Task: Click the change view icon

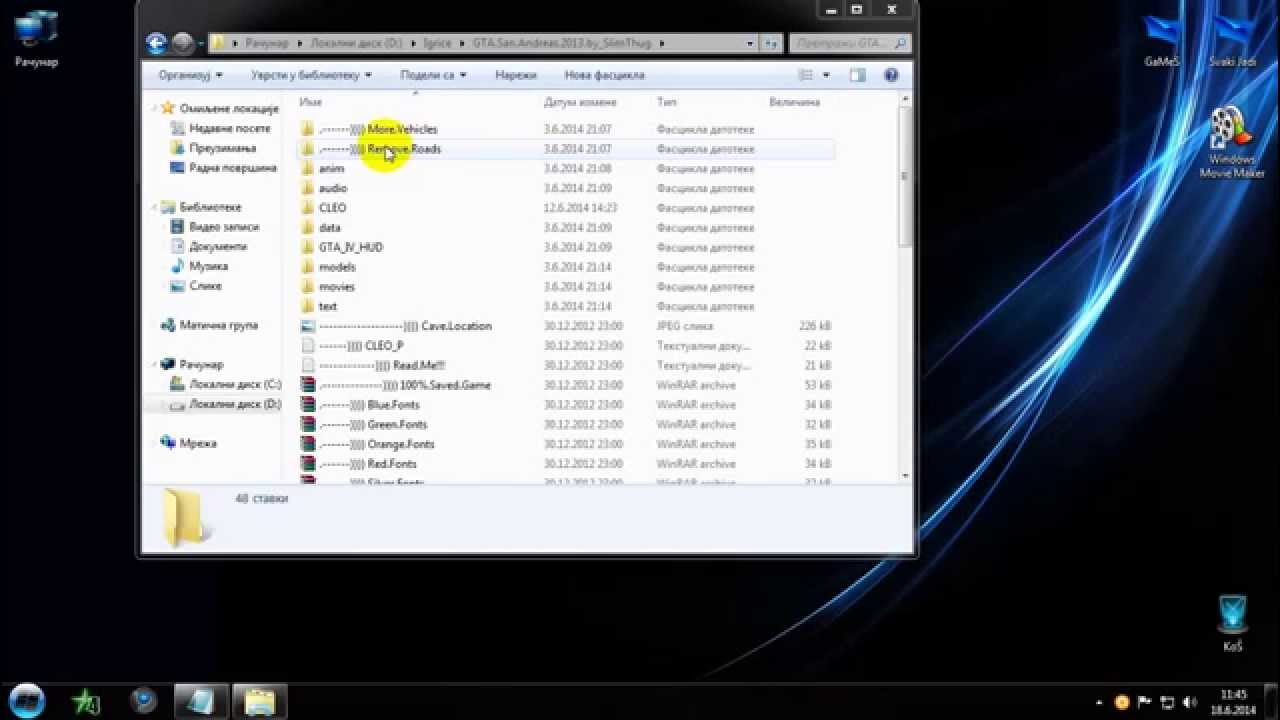Action: (x=806, y=75)
